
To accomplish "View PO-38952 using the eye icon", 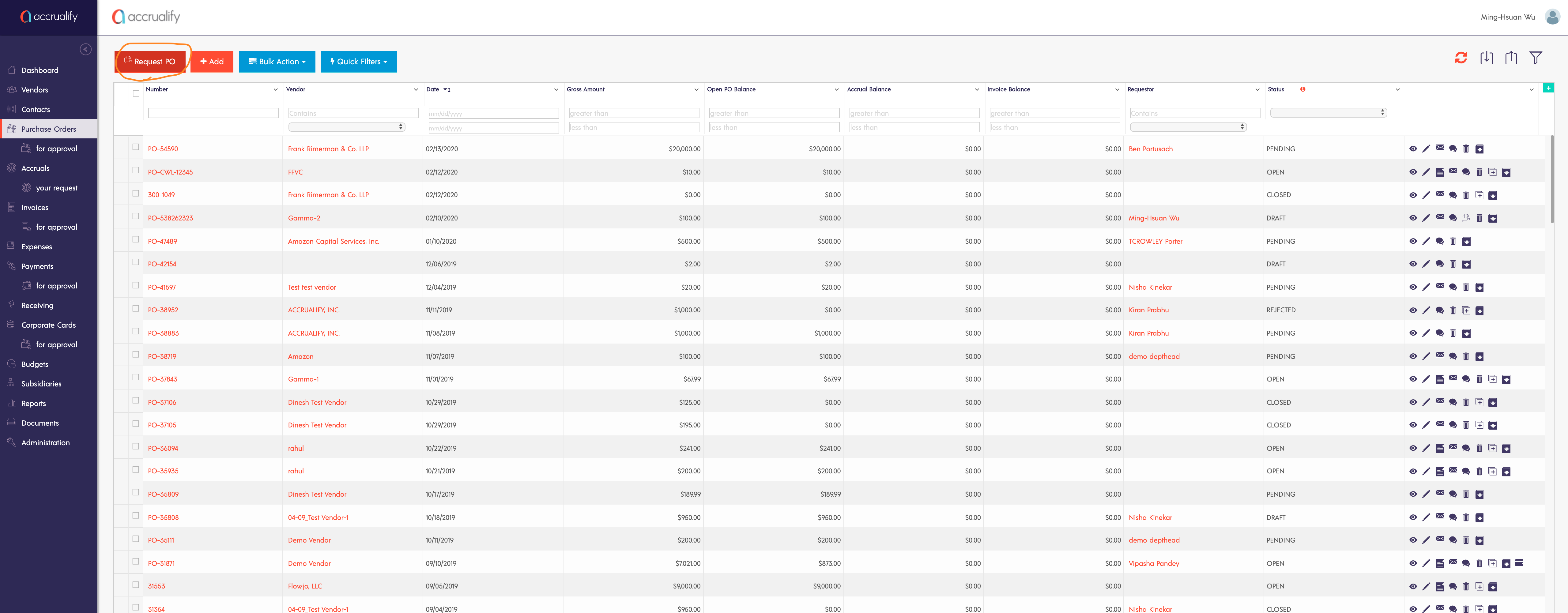I will (x=1413, y=310).
